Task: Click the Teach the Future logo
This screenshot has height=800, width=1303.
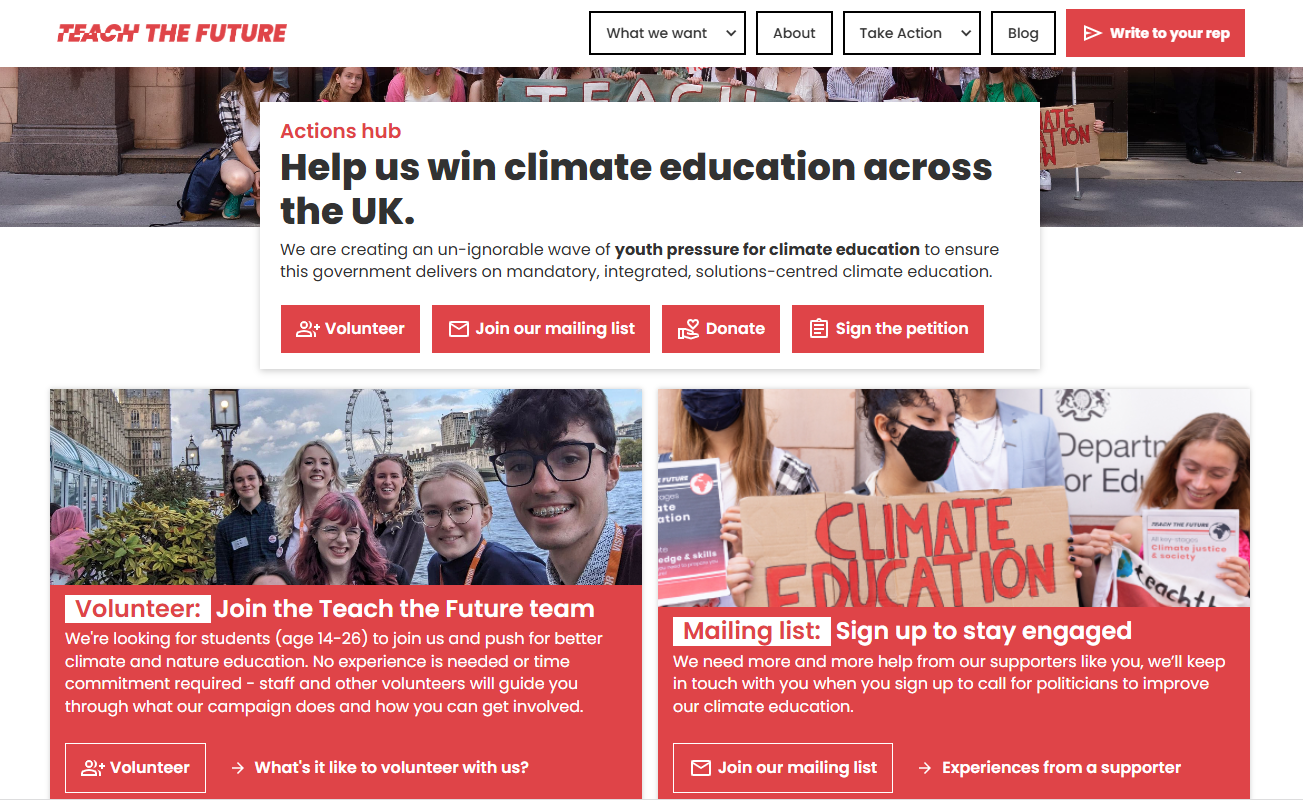Action: (x=172, y=33)
